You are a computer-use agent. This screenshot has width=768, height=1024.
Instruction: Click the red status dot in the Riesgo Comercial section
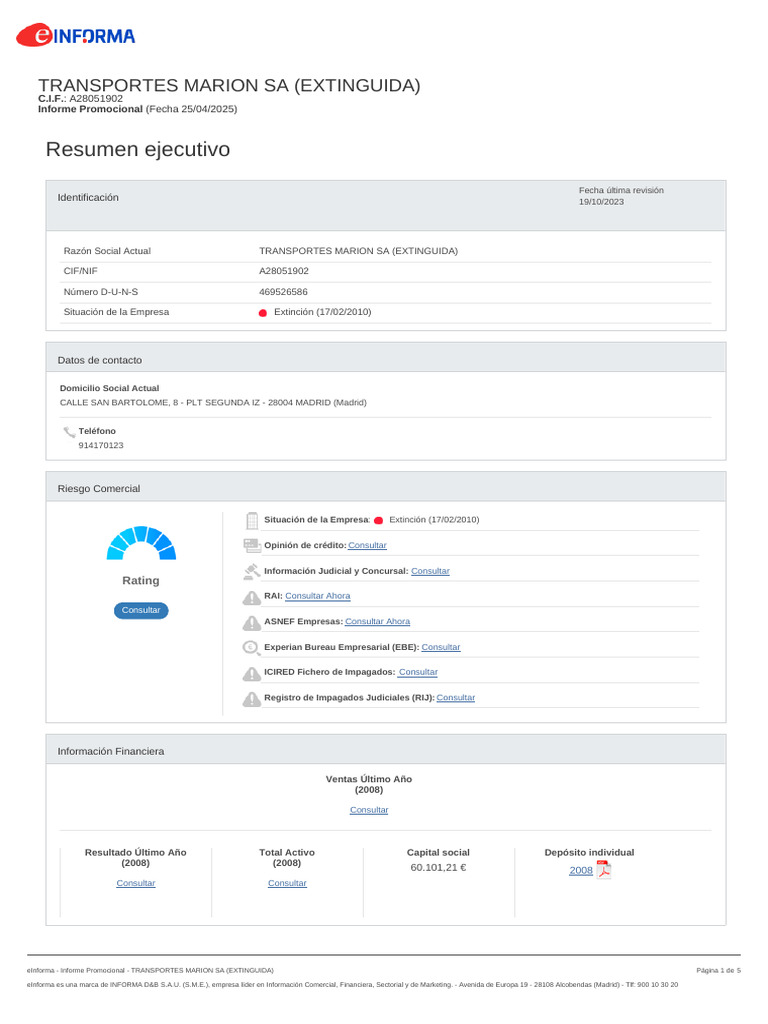pos(378,520)
